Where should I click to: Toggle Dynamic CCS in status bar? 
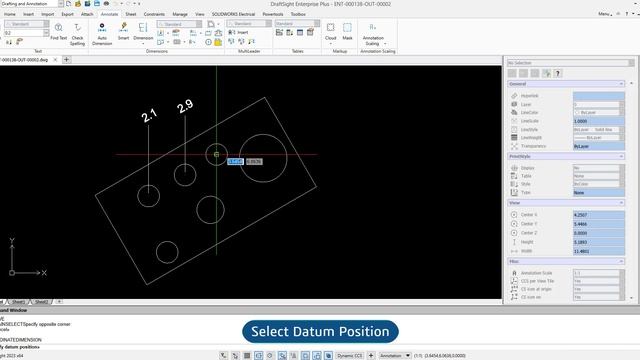coord(350,356)
